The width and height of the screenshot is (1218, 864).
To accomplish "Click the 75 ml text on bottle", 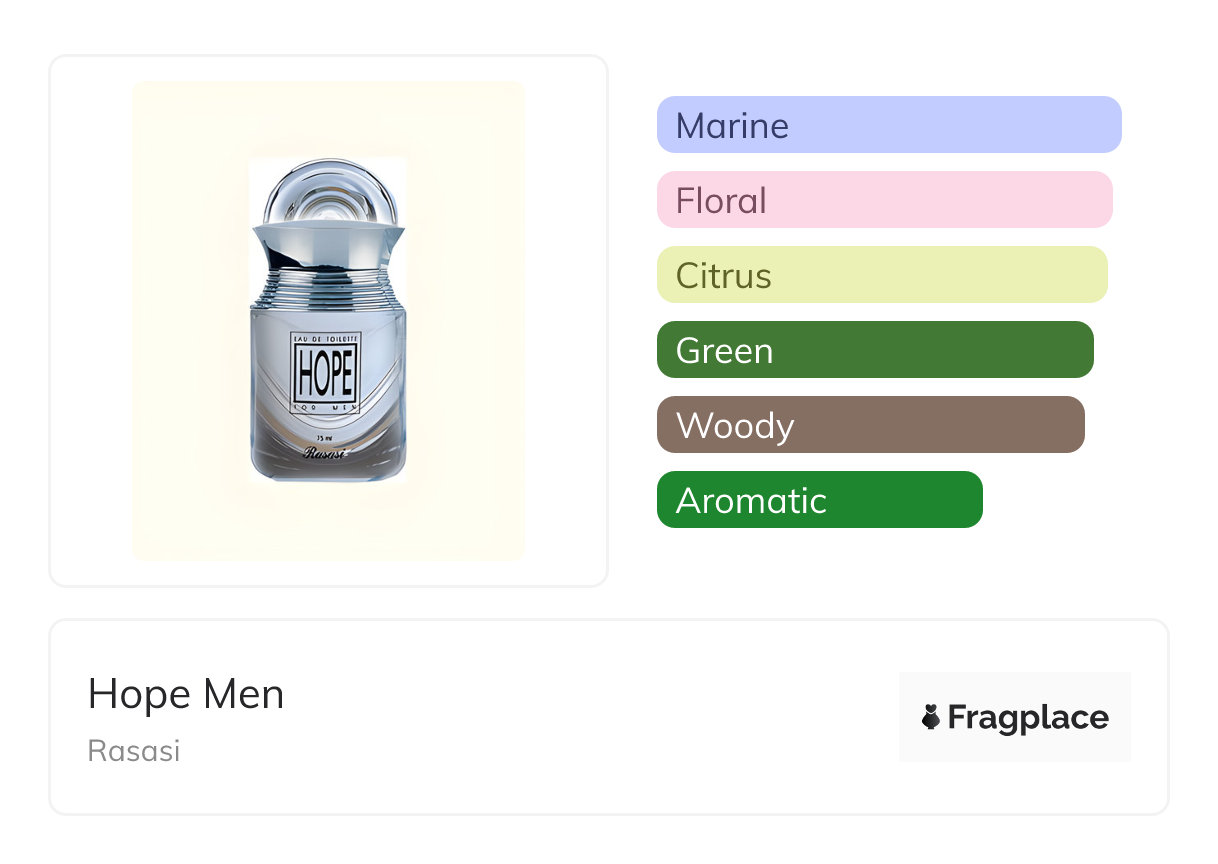I will click(x=323, y=438).
